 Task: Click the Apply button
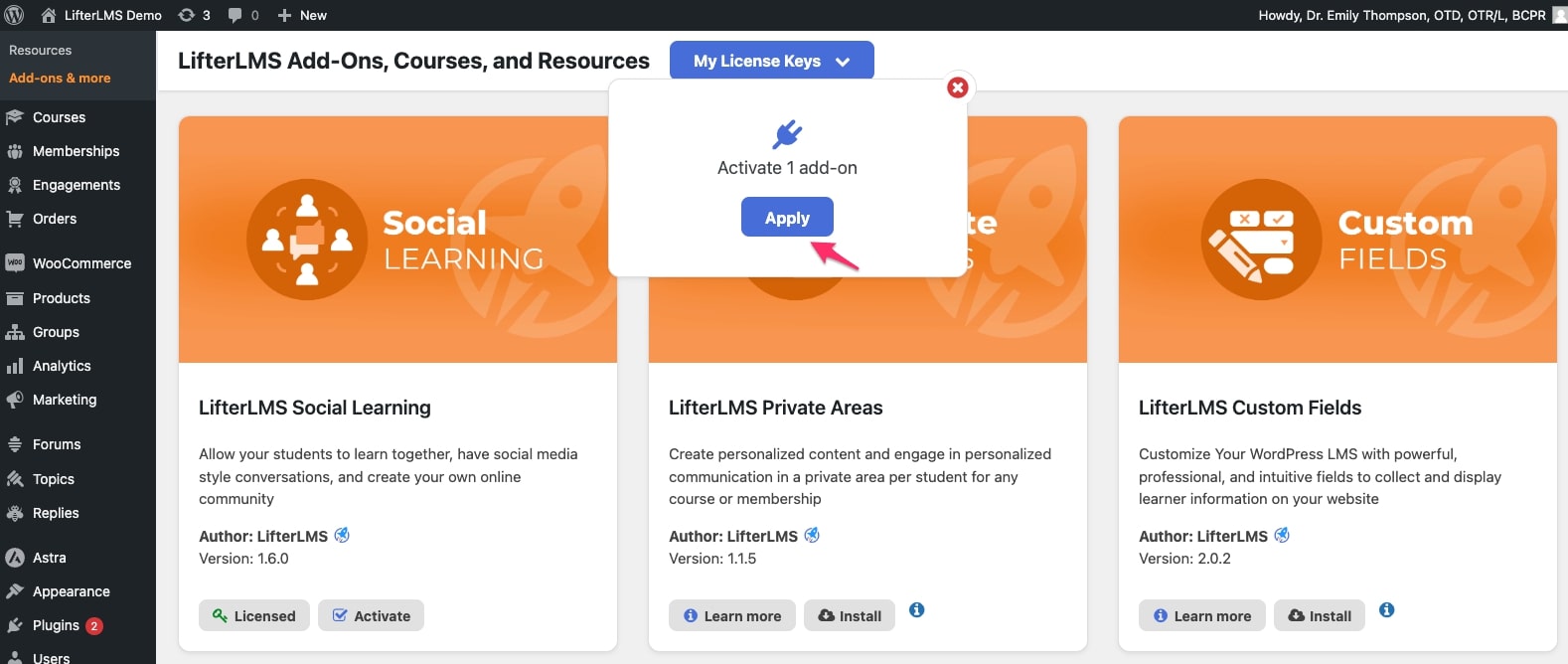point(787,218)
